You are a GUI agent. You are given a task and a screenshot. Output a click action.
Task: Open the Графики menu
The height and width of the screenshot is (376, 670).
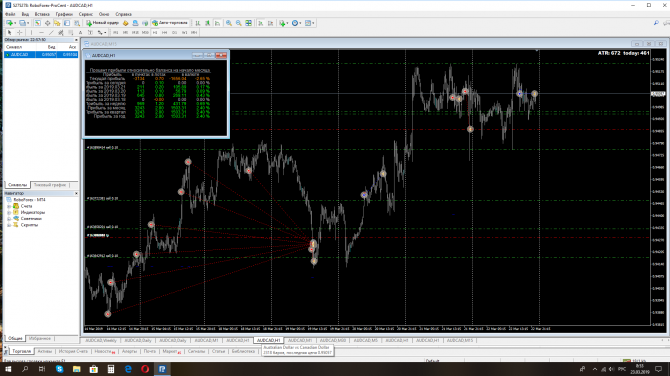[64, 14]
